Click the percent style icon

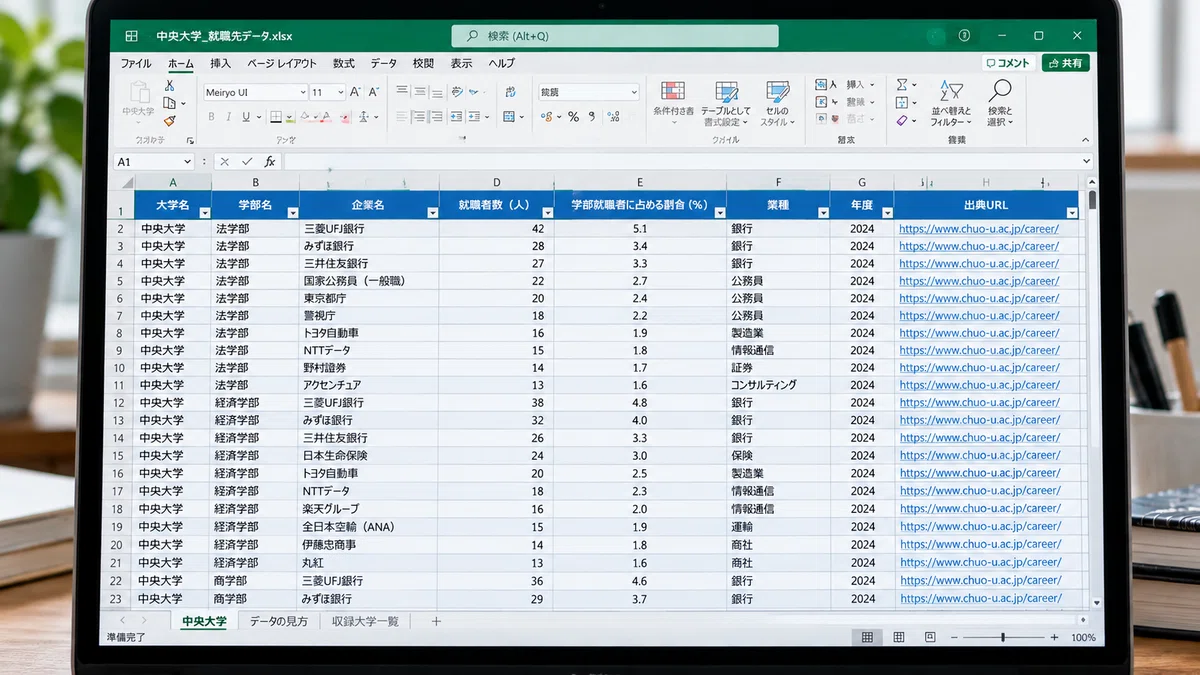pos(573,117)
